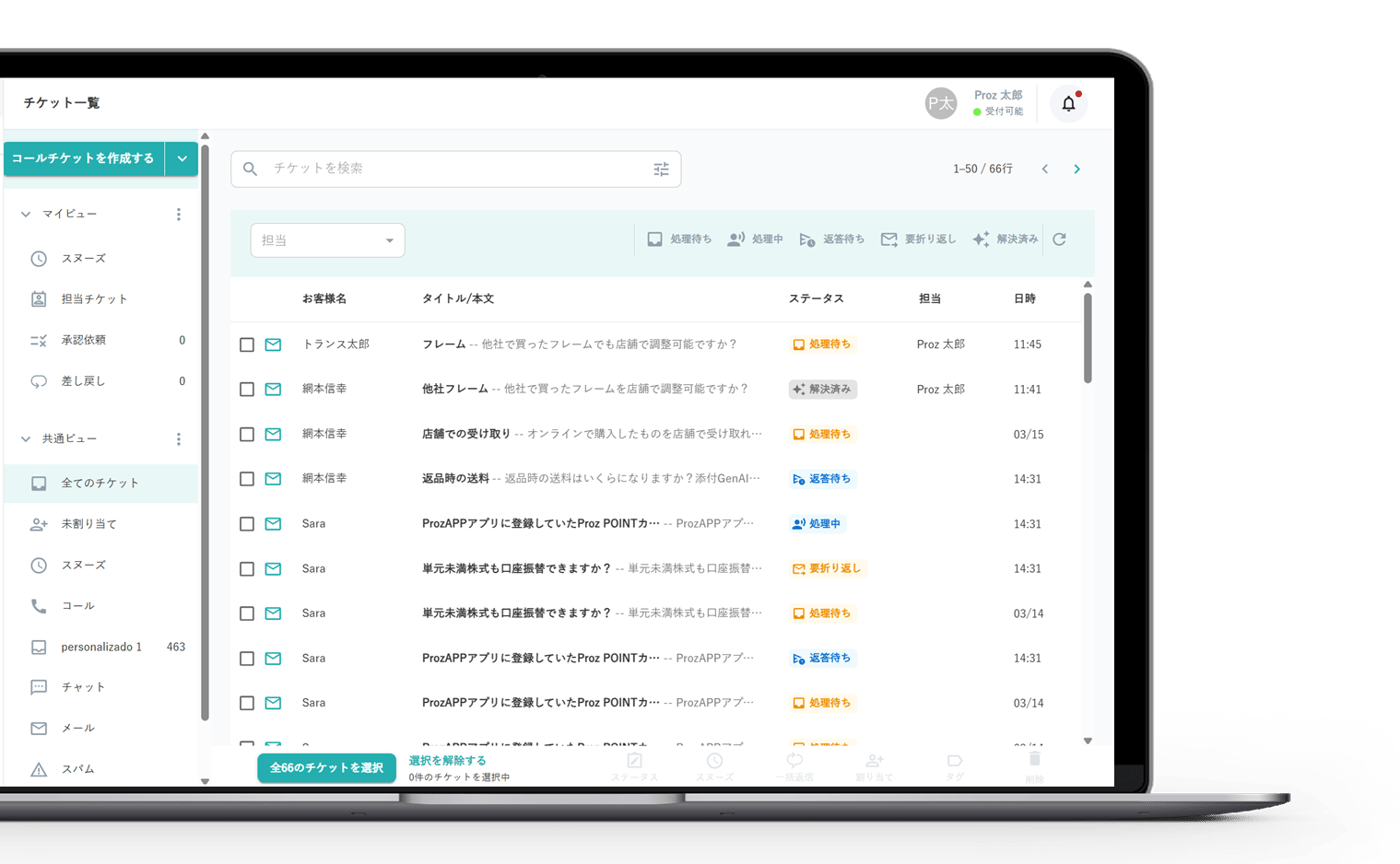The width and height of the screenshot is (1400, 864).
Task: Click 要折り返し badge in Sara row
Action: pyautogui.click(x=826, y=568)
